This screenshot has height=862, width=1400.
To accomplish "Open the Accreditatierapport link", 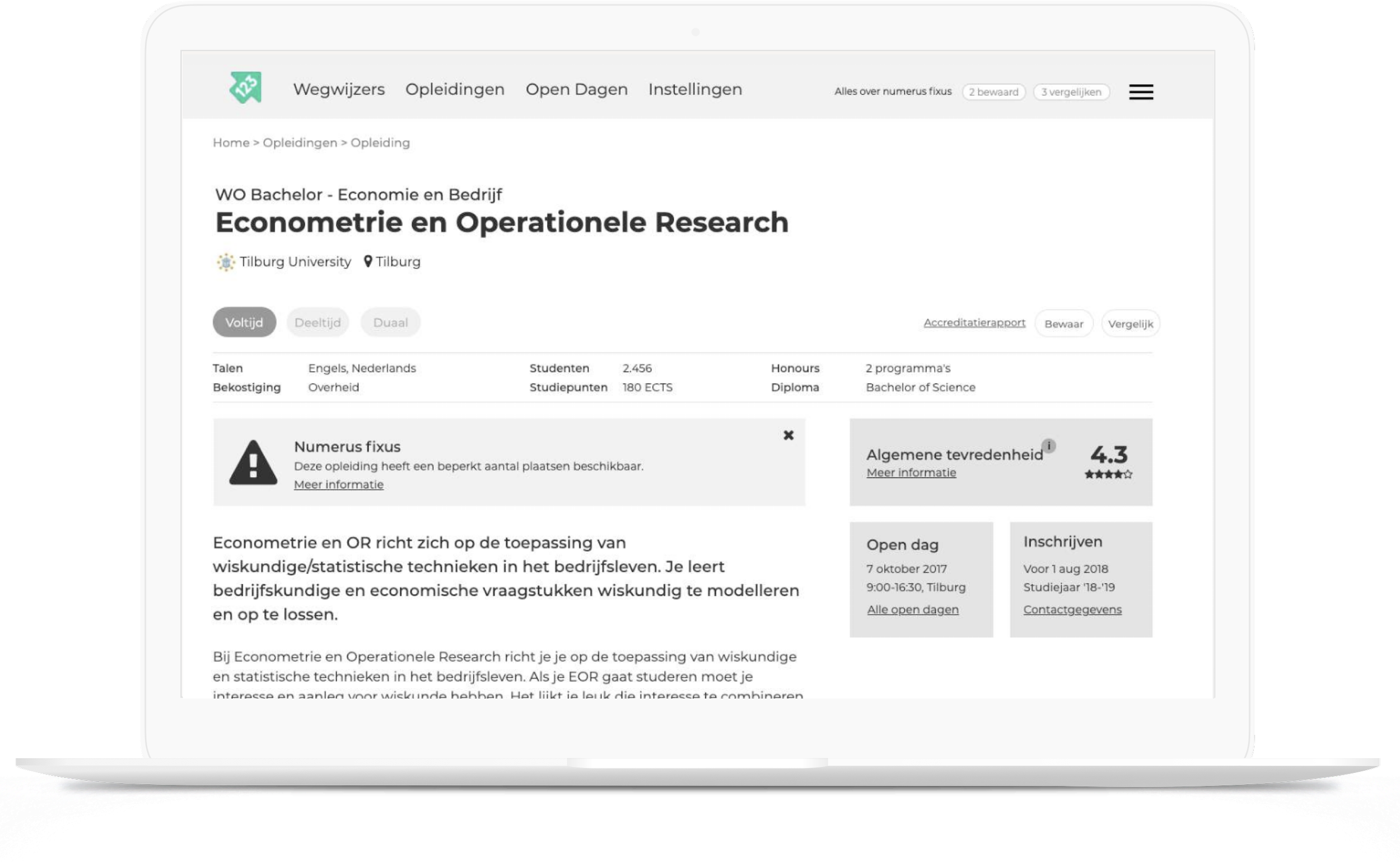I will click(x=974, y=323).
